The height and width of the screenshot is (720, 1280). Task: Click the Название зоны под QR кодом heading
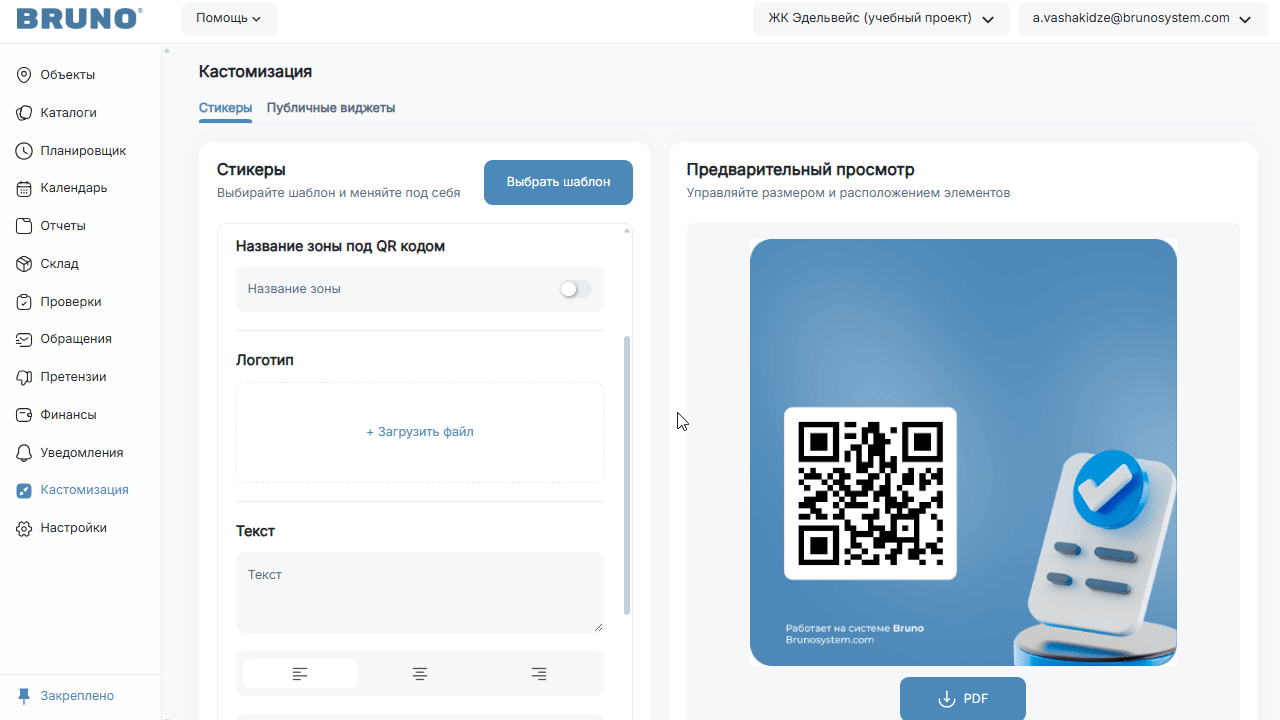click(x=340, y=246)
